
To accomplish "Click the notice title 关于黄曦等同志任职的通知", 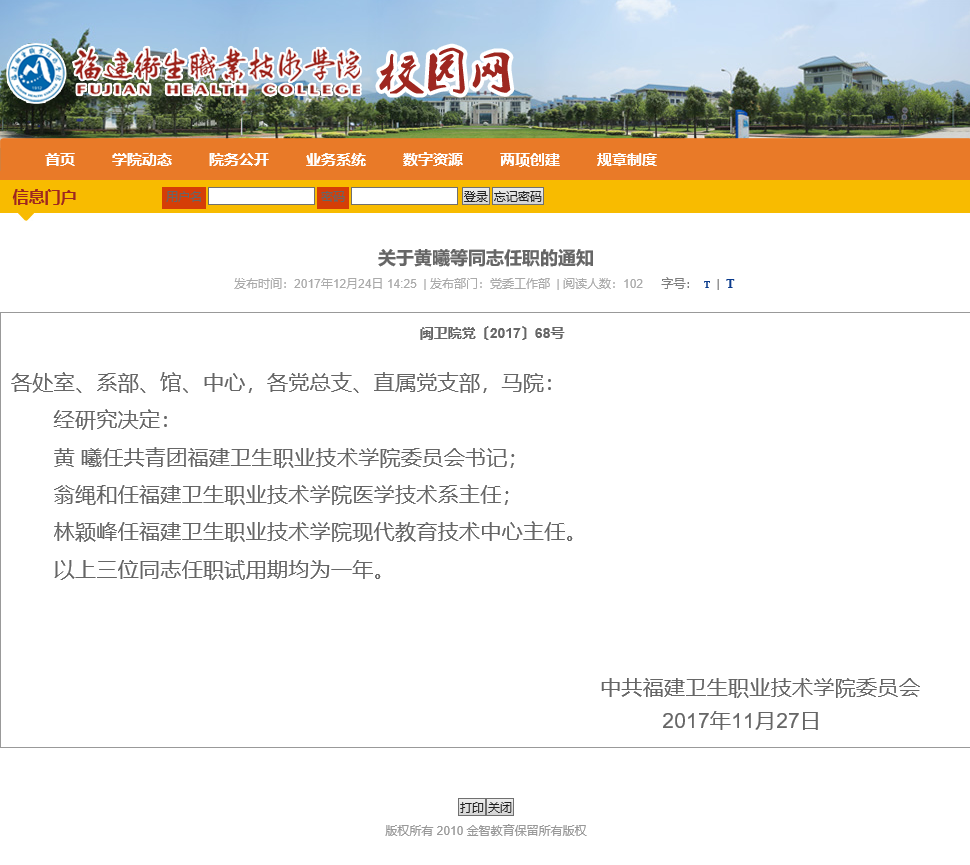I will [485, 258].
